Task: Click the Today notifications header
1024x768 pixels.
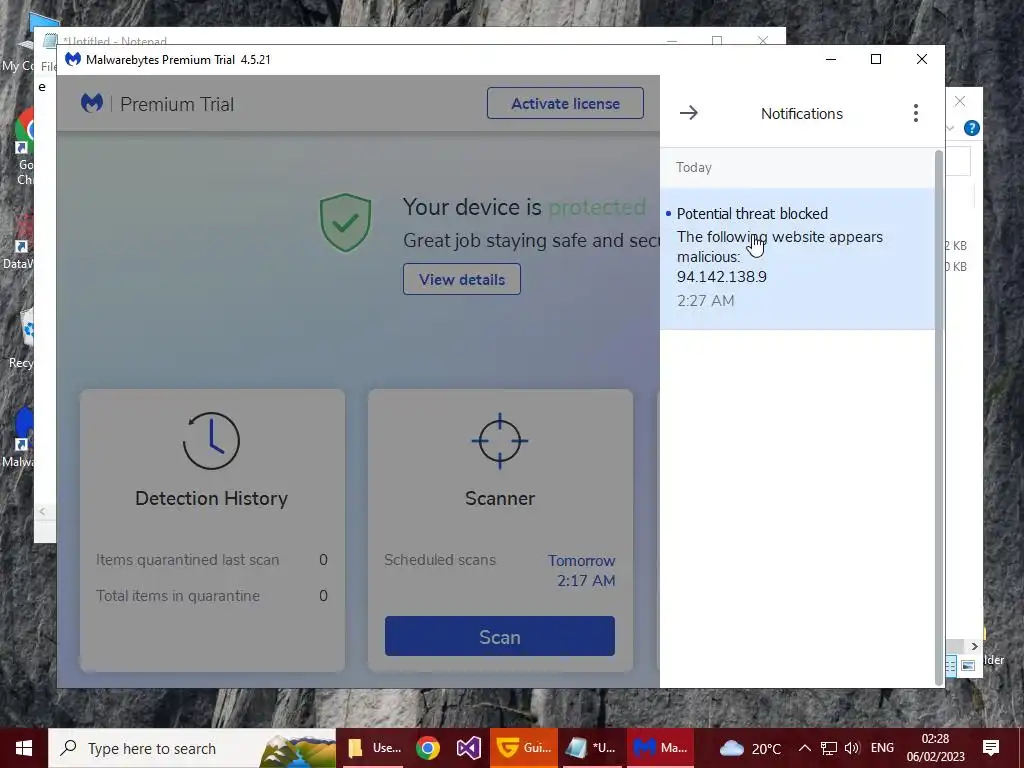Action: (694, 167)
